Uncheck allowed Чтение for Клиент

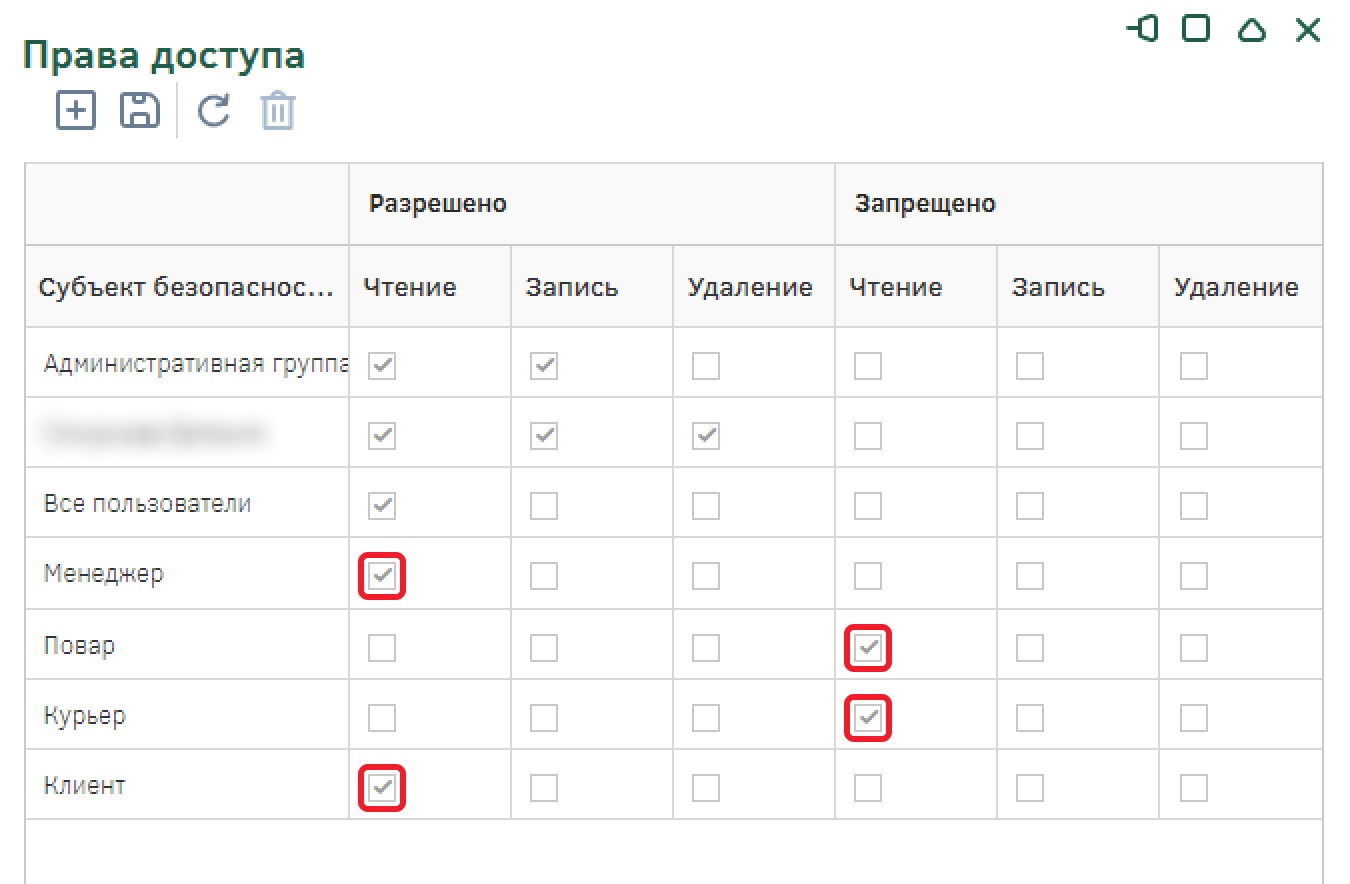click(x=382, y=788)
